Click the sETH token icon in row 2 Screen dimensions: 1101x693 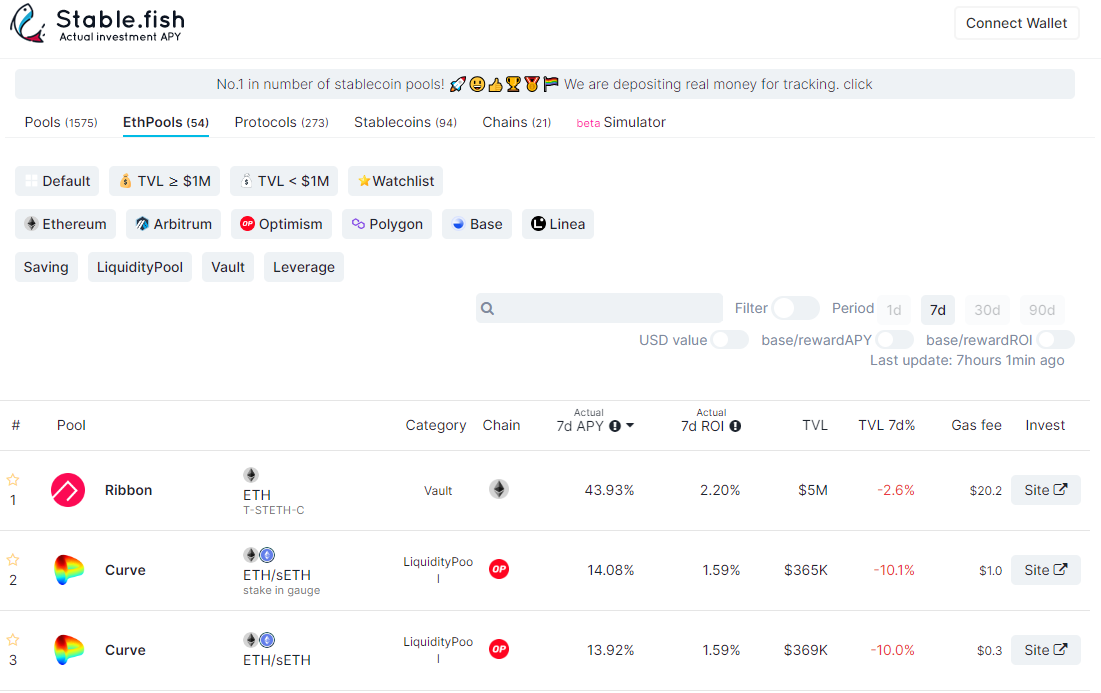[267, 554]
